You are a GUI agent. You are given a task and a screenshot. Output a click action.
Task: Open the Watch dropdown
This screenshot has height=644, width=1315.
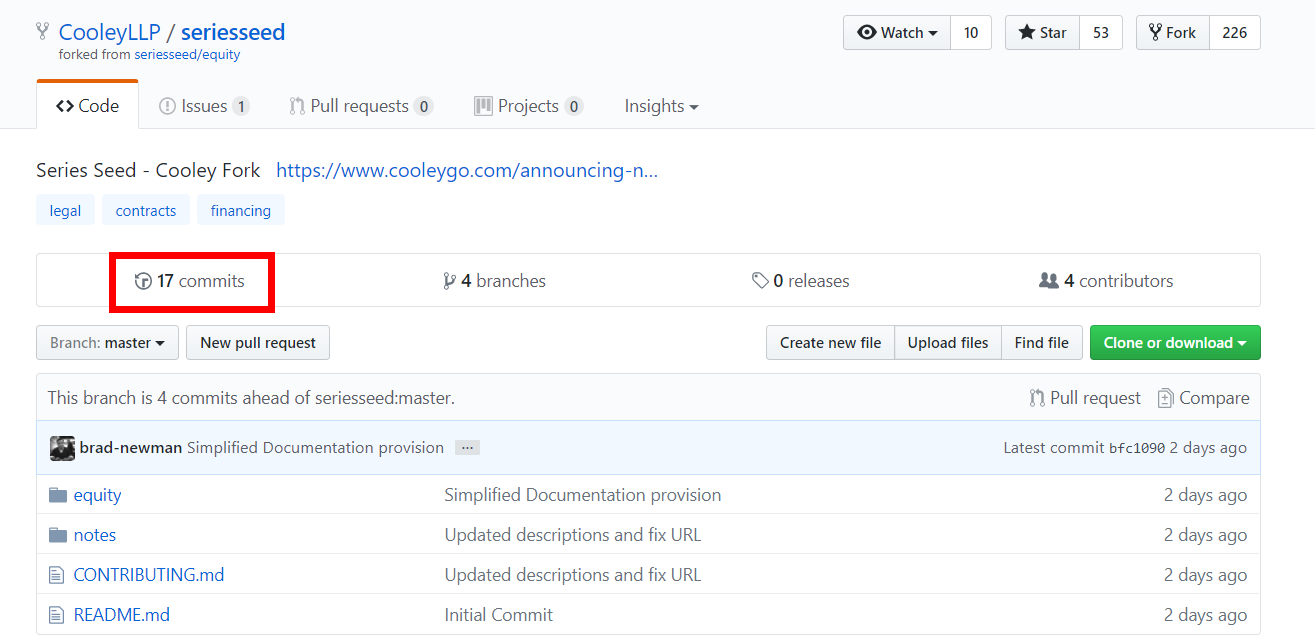tap(897, 33)
